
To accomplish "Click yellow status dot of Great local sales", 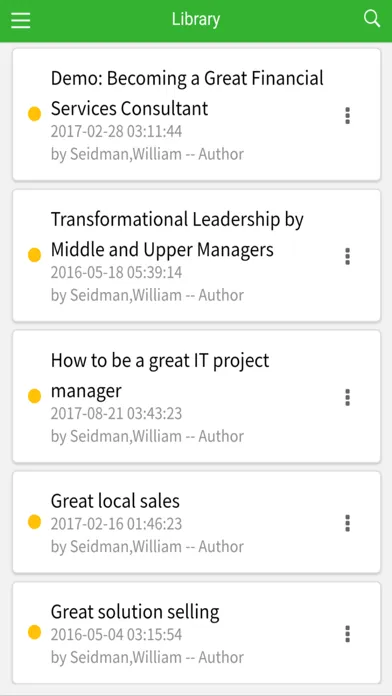I will tap(35, 522).
